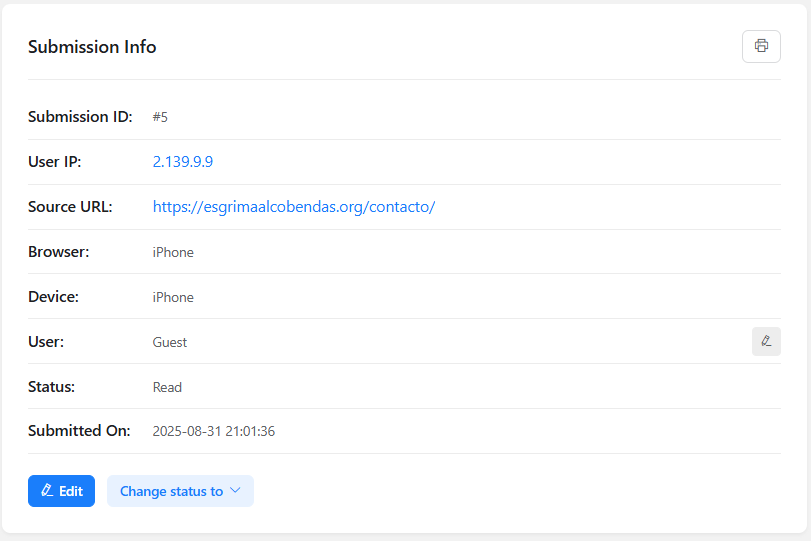Click the Submission Info heading
This screenshot has width=811, height=541.
point(92,47)
